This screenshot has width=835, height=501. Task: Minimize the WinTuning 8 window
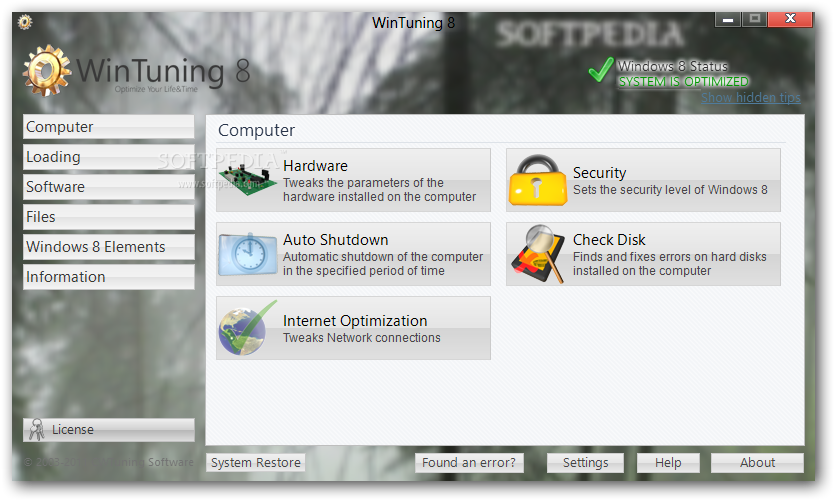pos(728,19)
